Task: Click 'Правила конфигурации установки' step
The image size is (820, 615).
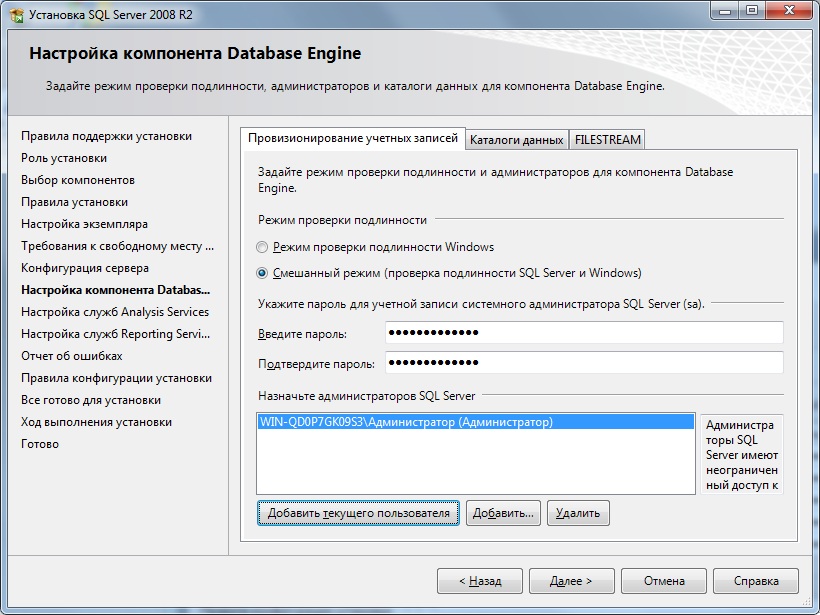Action: coord(117,378)
